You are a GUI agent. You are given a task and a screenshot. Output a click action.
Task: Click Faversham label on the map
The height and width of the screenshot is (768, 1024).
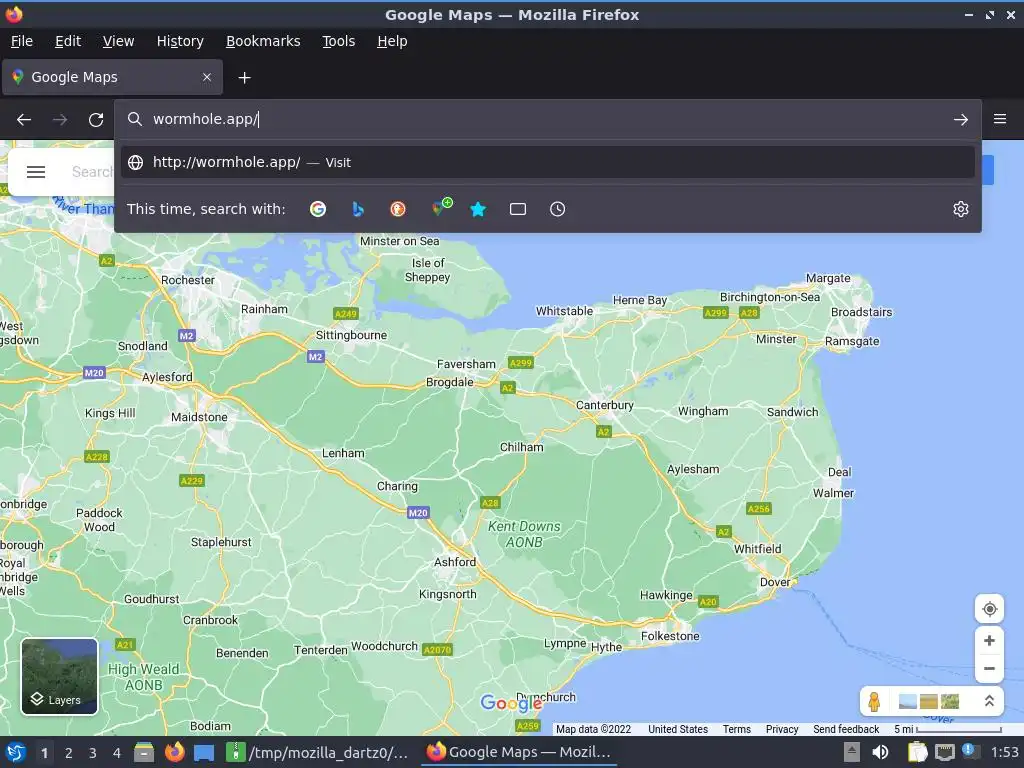[x=466, y=364]
